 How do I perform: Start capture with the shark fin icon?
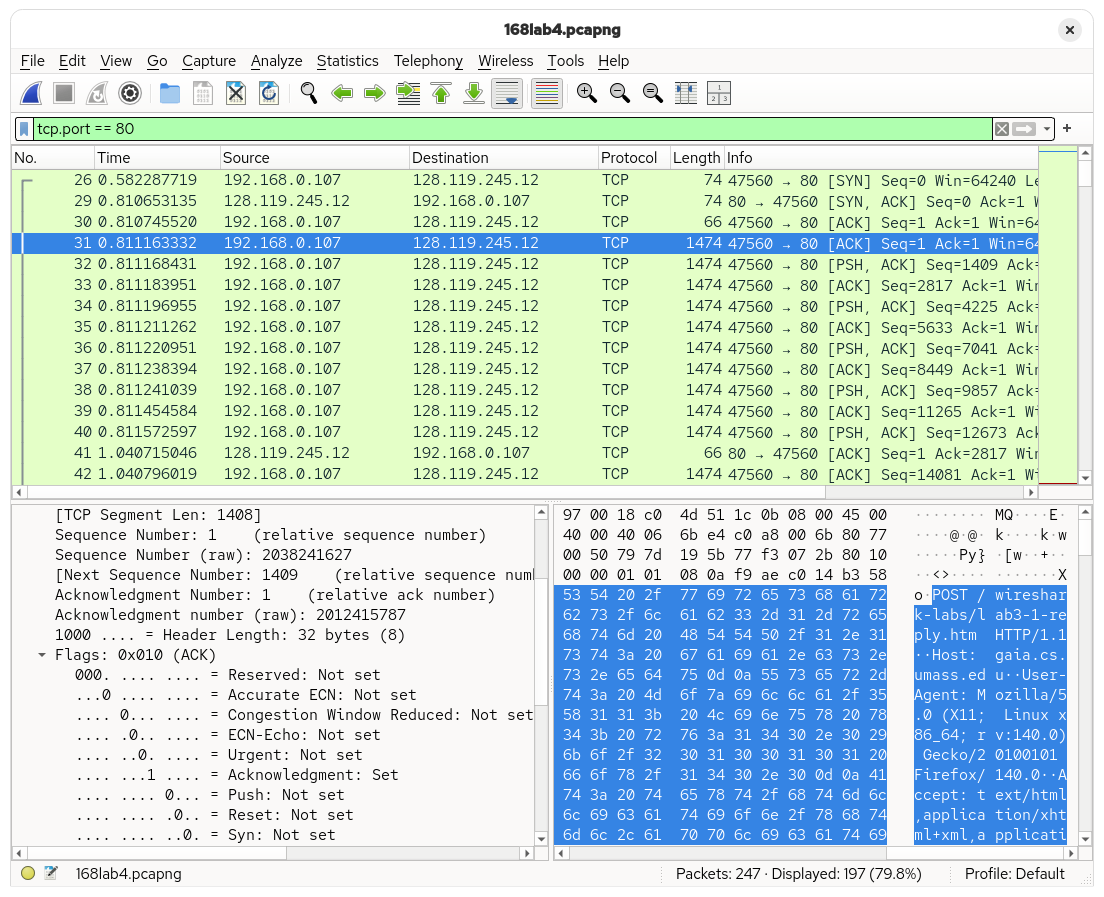(x=31, y=94)
